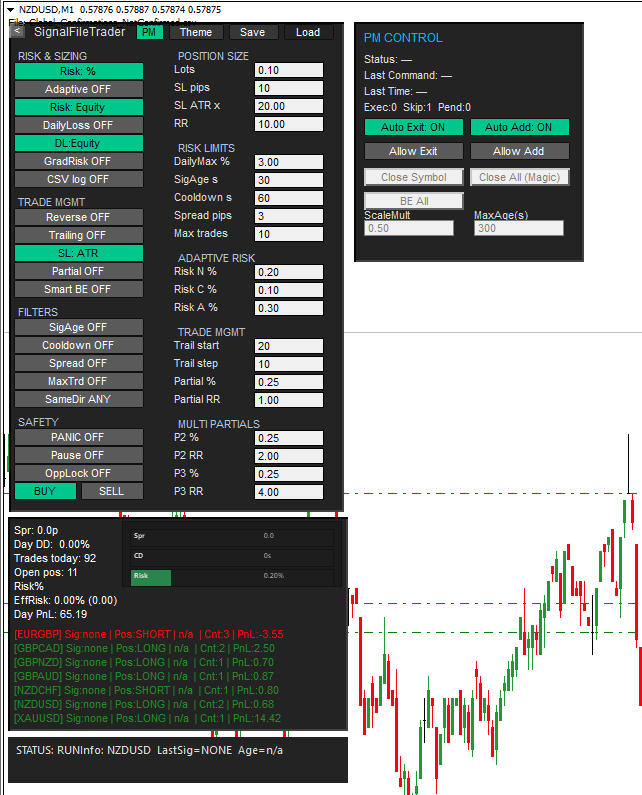Viewport: 642px width, 795px height.
Task: Turn on the Spread filter
Action: [79, 364]
